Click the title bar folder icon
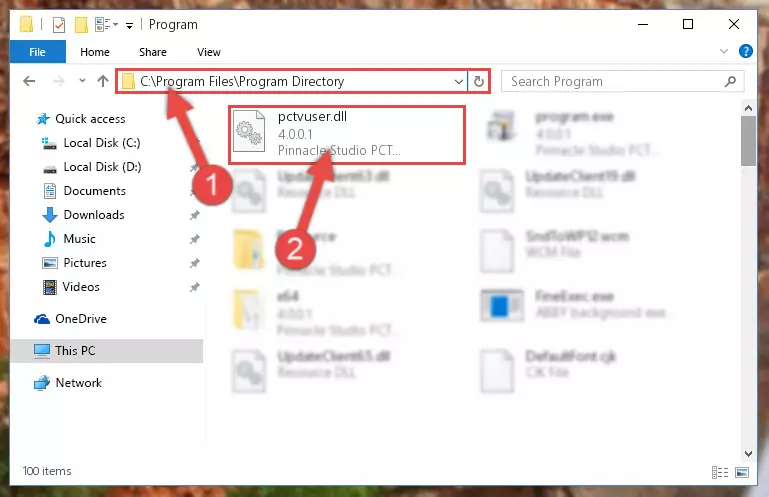This screenshot has height=497, width=769. coord(26,24)
